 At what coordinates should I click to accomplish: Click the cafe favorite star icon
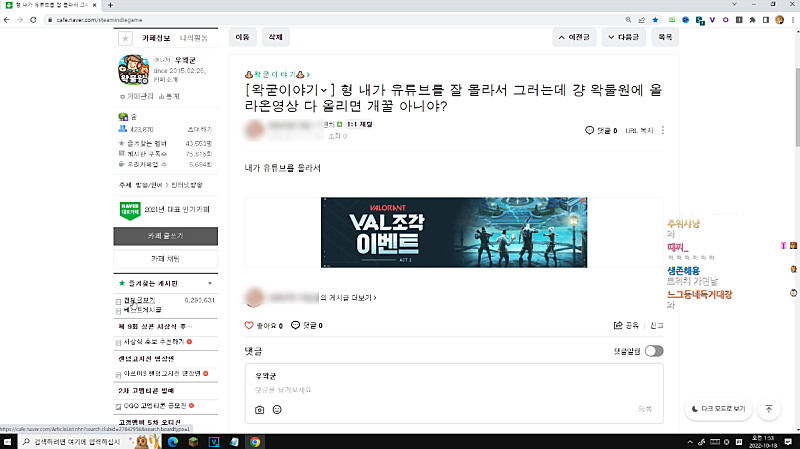tap(126, 38)
